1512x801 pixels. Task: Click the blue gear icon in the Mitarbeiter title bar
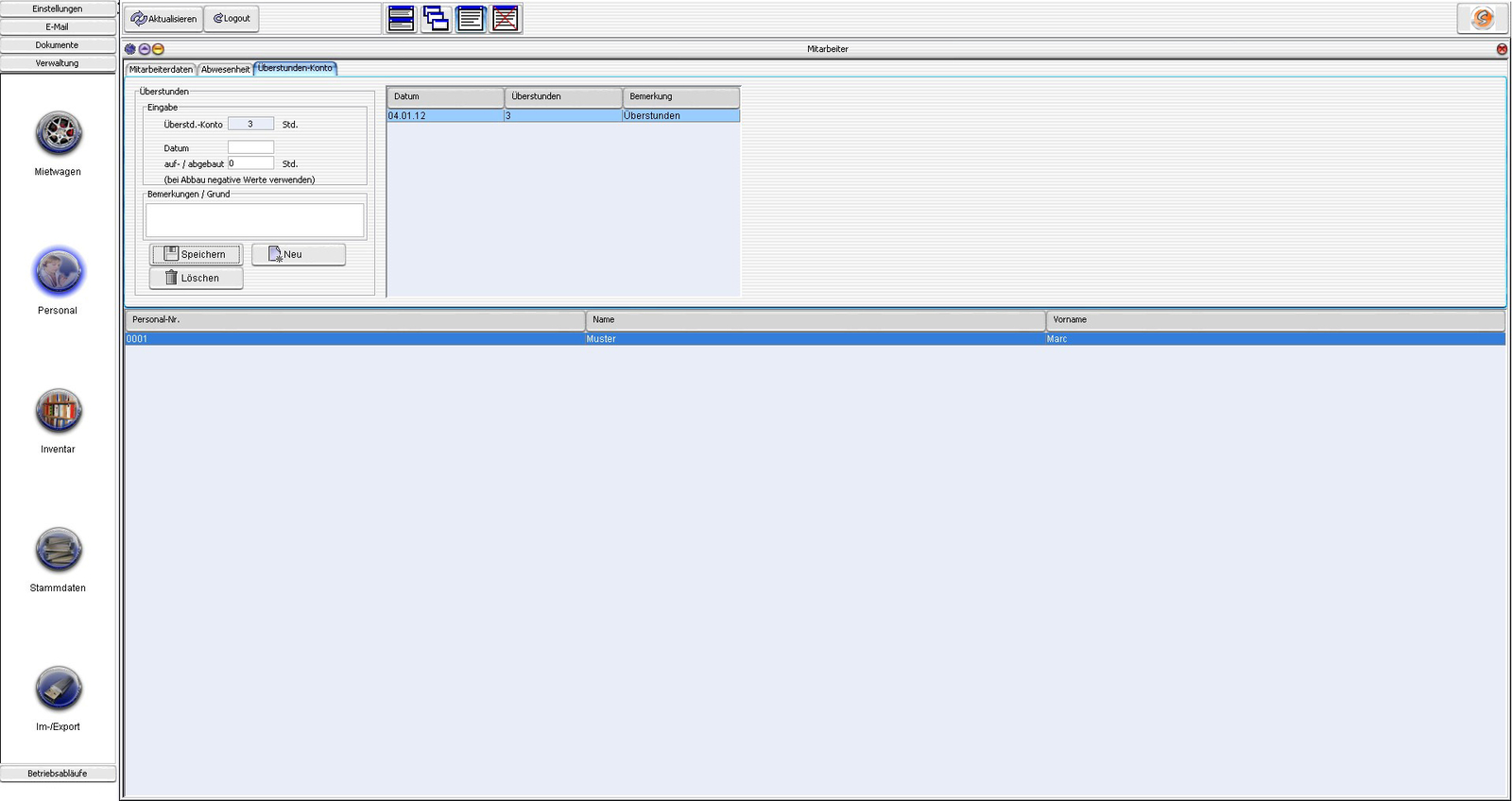(130, 49)
